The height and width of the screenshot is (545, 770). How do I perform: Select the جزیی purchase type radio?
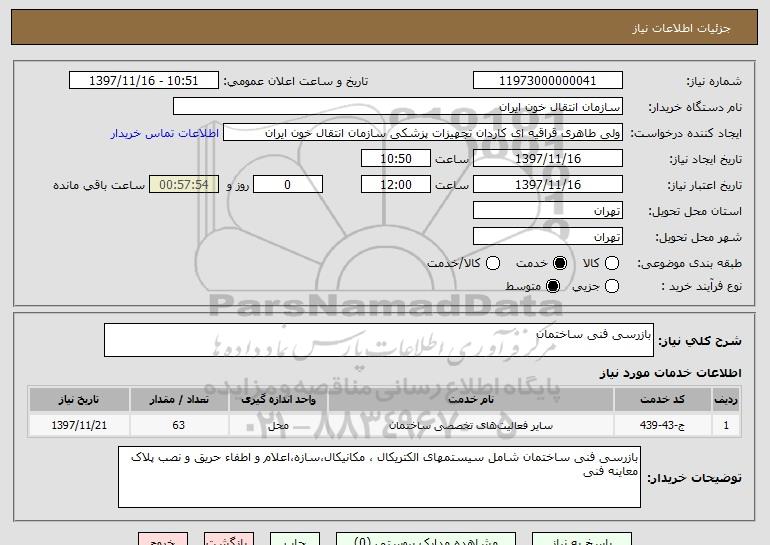(x=611, y=286)
